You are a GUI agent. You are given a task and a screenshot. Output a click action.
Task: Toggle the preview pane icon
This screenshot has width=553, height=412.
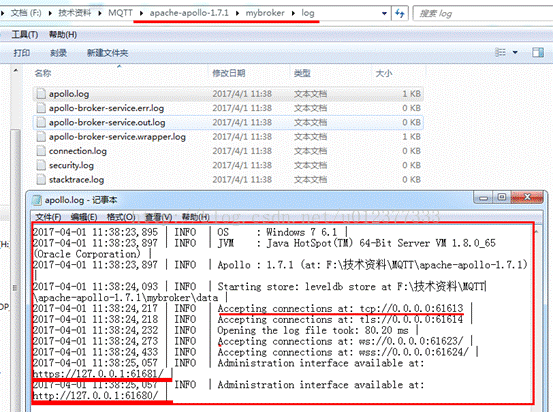coord(537,53)
